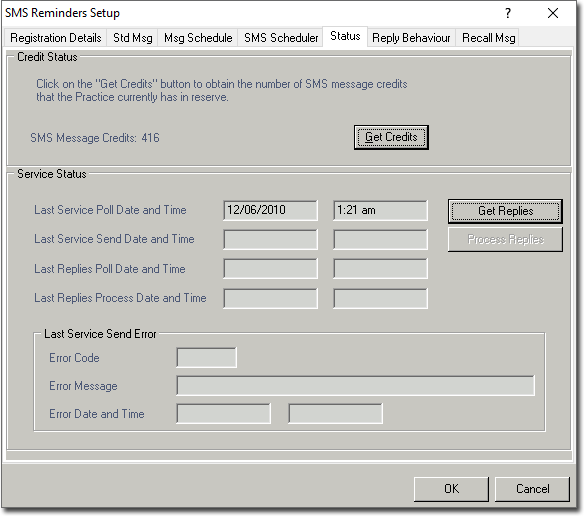This screenshot has width=585, height=517.
Task: Go to the SMS Scheduler tab
Action: pyautogui.click(x=281, y=38)
